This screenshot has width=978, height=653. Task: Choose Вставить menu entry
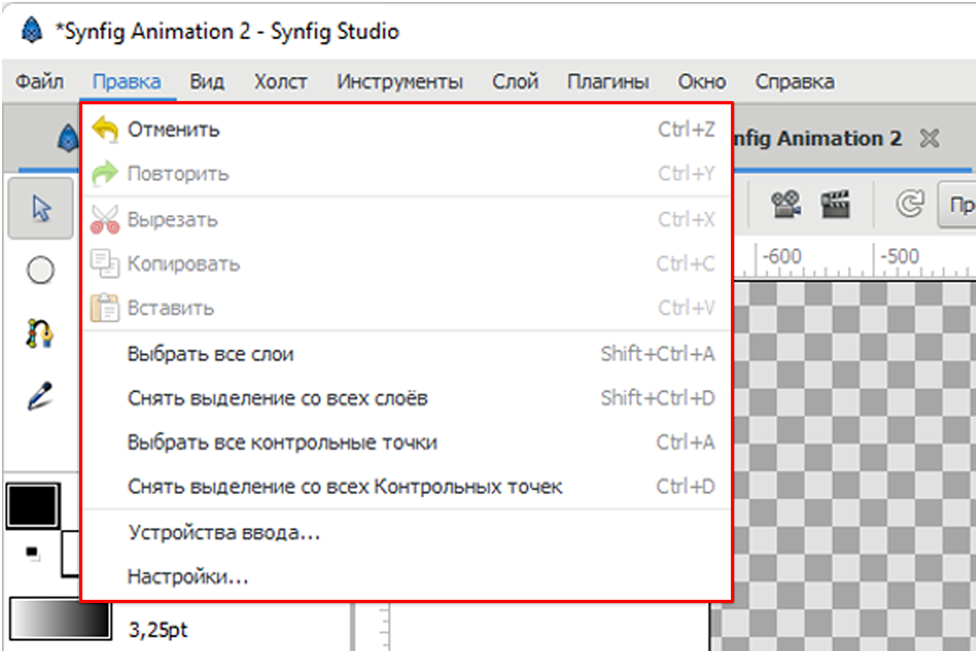407,308
